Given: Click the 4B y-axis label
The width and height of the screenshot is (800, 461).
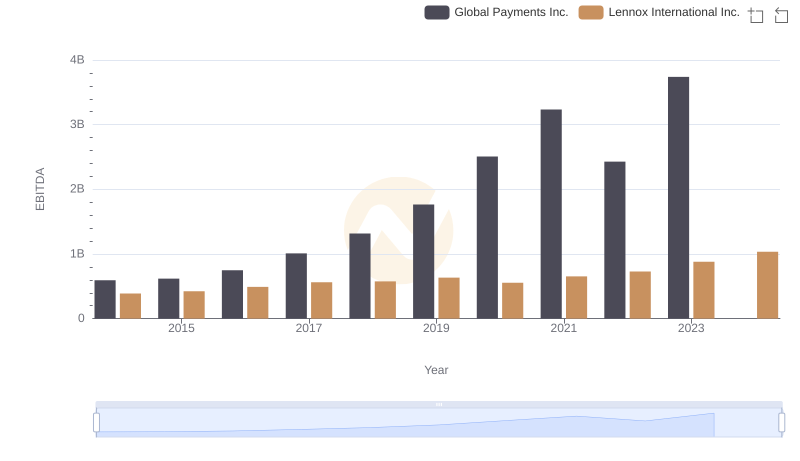Looking at the screenshot, I should pos(77,60).
